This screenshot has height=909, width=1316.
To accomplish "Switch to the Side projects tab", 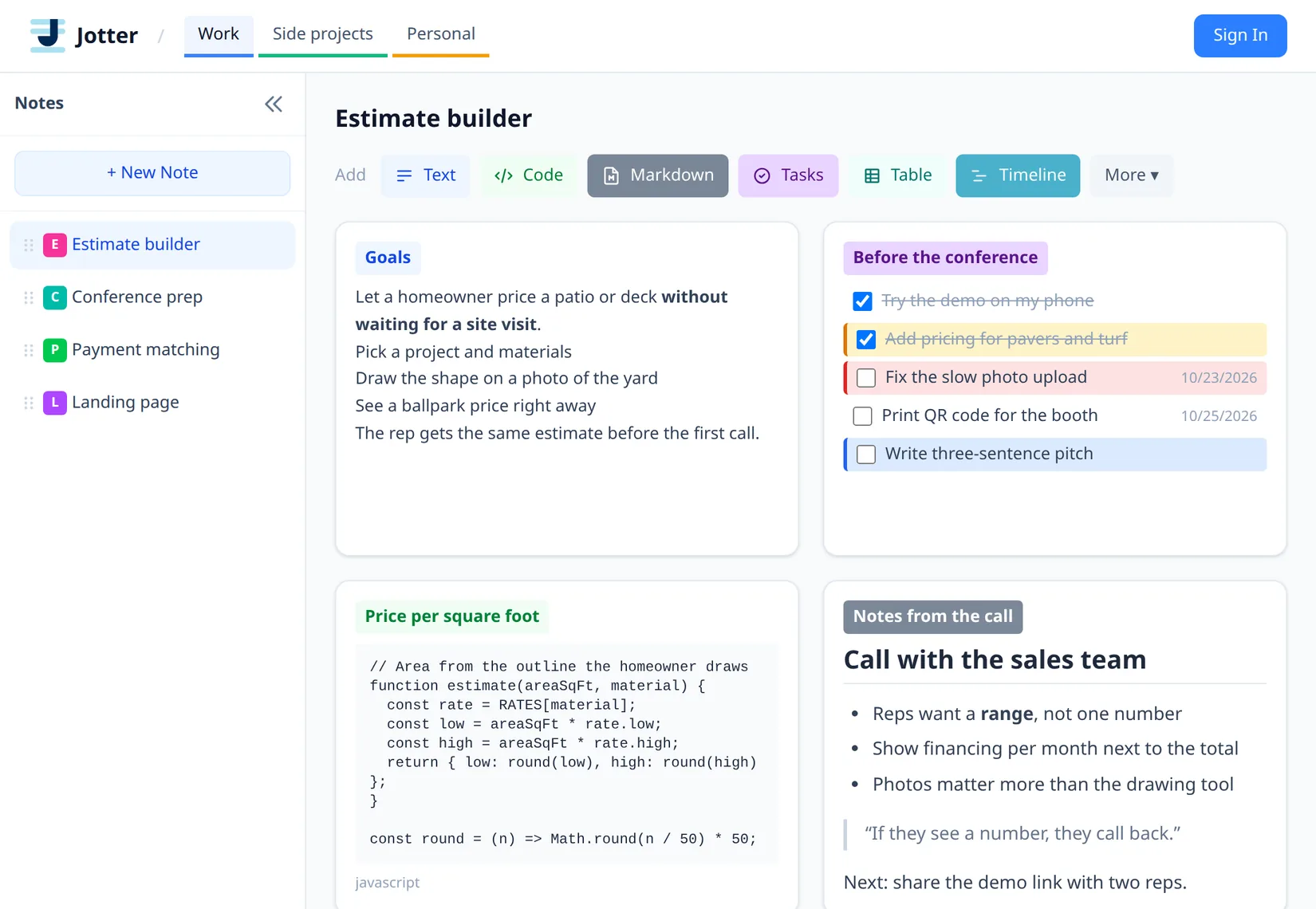I will (323, 35).
